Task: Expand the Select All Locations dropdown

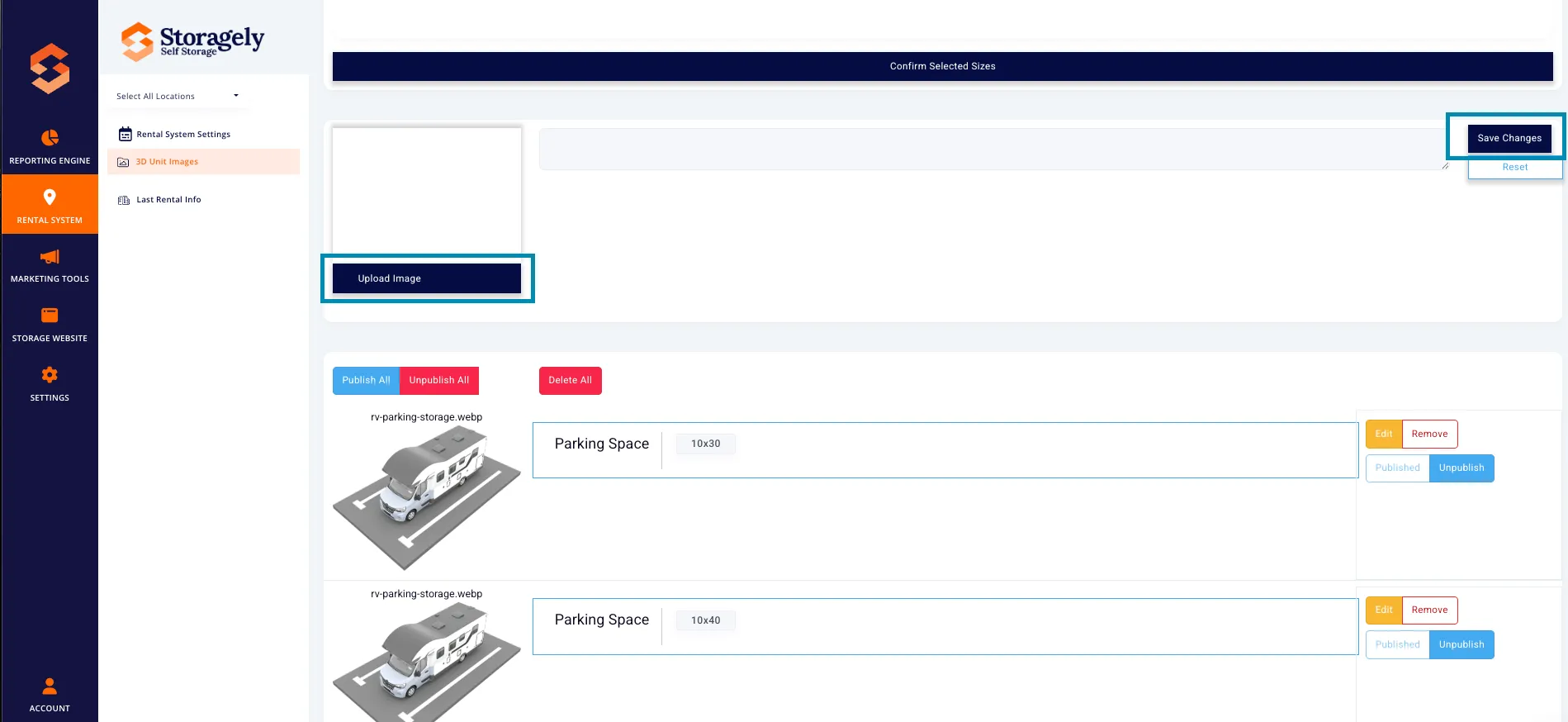Action: 177,96
